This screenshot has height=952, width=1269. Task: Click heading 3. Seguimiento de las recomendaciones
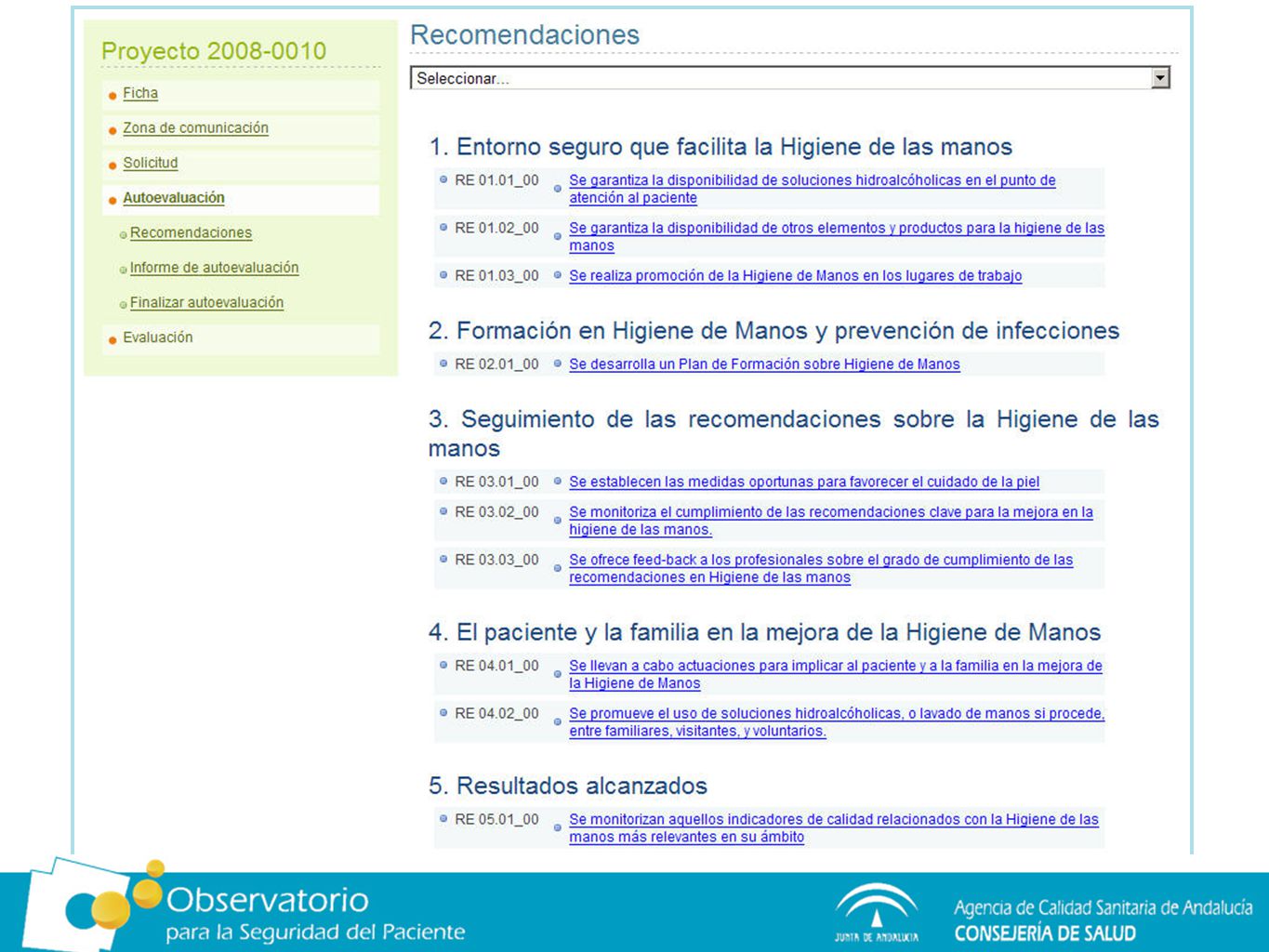(x=794, y=433)
